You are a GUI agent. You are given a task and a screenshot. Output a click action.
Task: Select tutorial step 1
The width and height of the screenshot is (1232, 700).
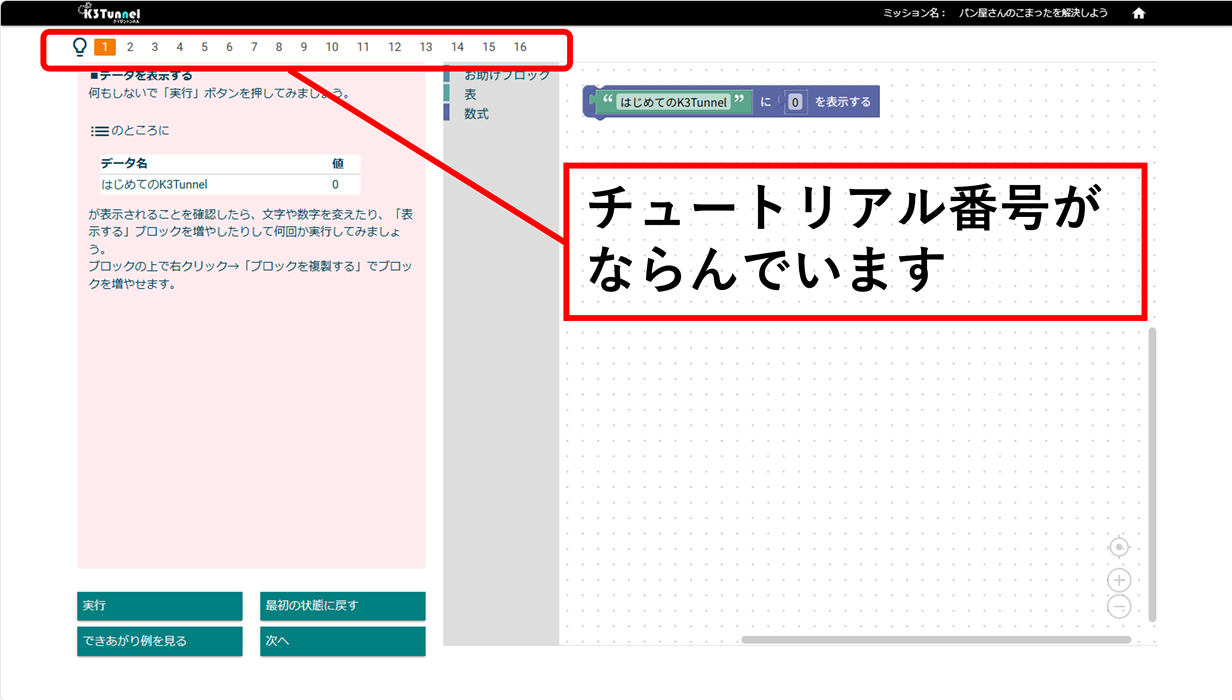point(105,47)
